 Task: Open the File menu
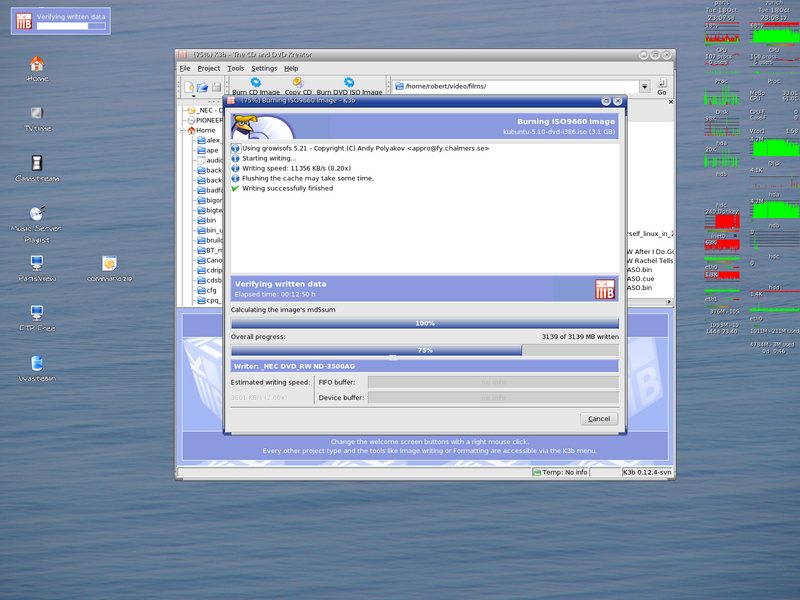185,68
